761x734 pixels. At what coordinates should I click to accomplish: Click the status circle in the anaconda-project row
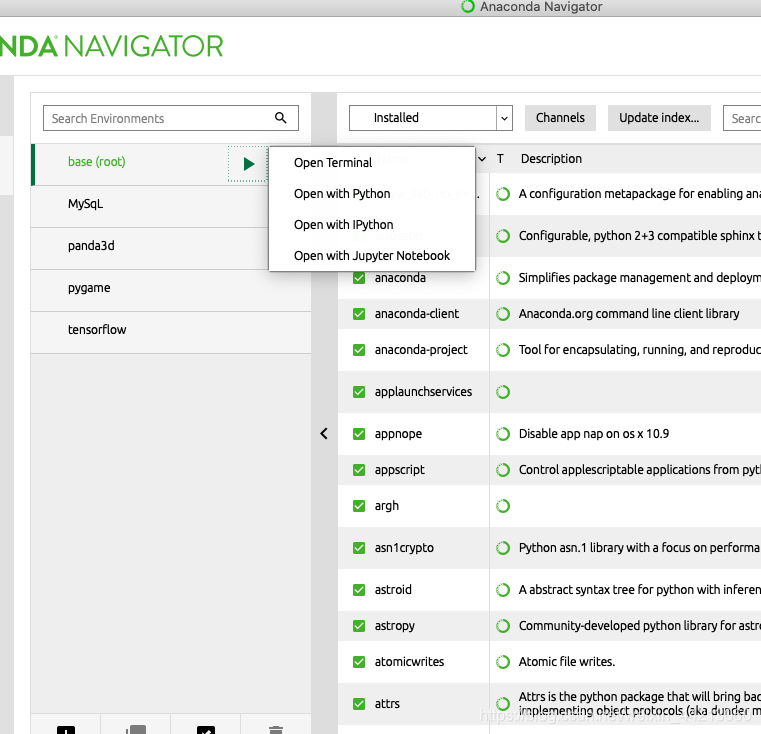(x=503, y=350)
